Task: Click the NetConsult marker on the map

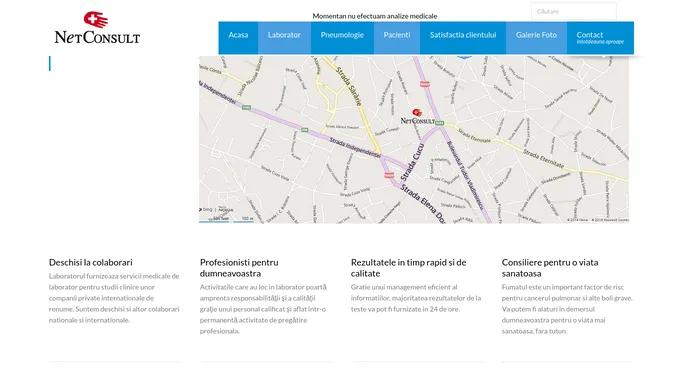Action: 417,117
